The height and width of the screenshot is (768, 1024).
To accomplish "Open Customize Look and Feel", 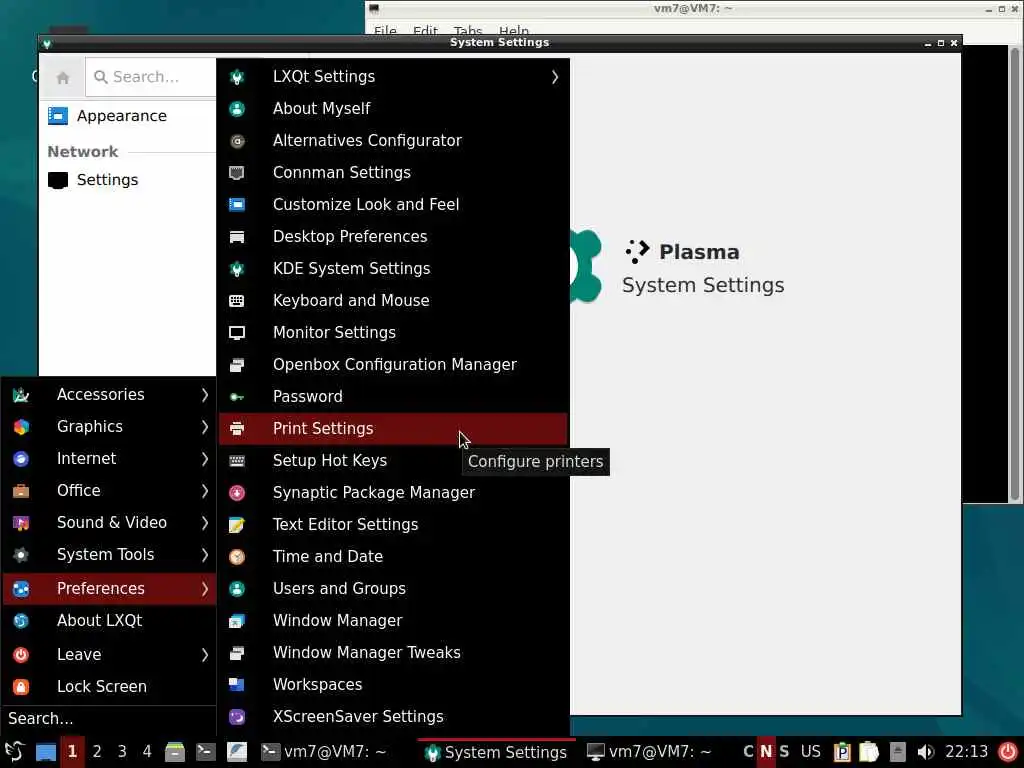I will (392, 204).
